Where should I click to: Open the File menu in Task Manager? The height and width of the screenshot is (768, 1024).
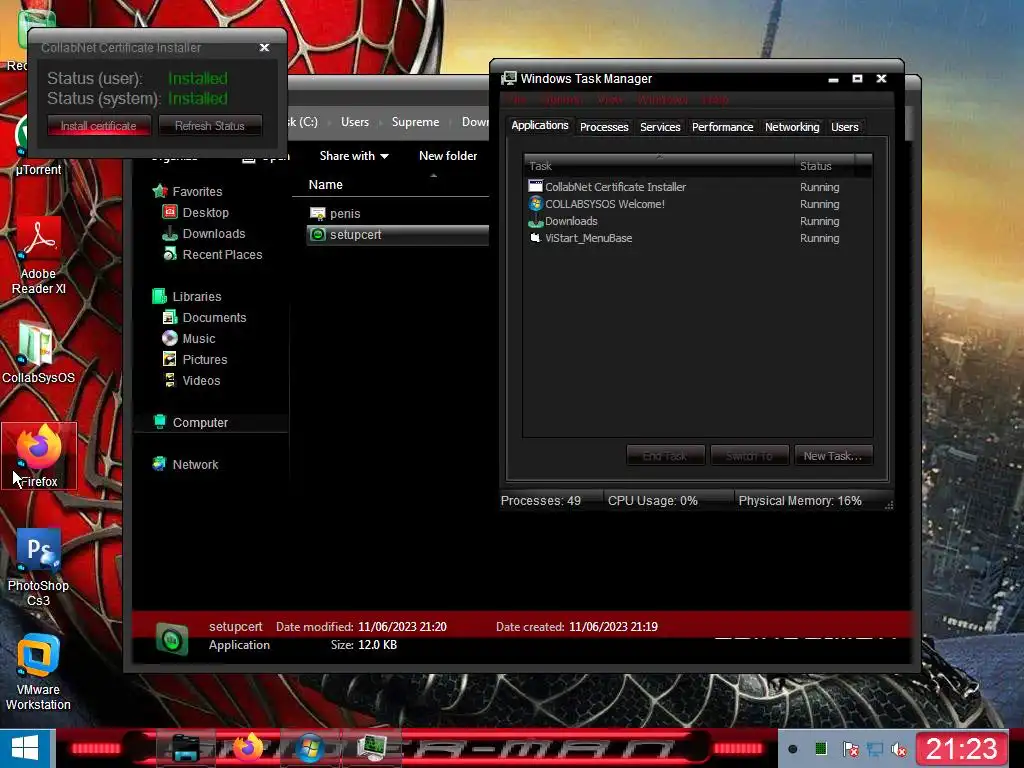(x=517, y=99)
